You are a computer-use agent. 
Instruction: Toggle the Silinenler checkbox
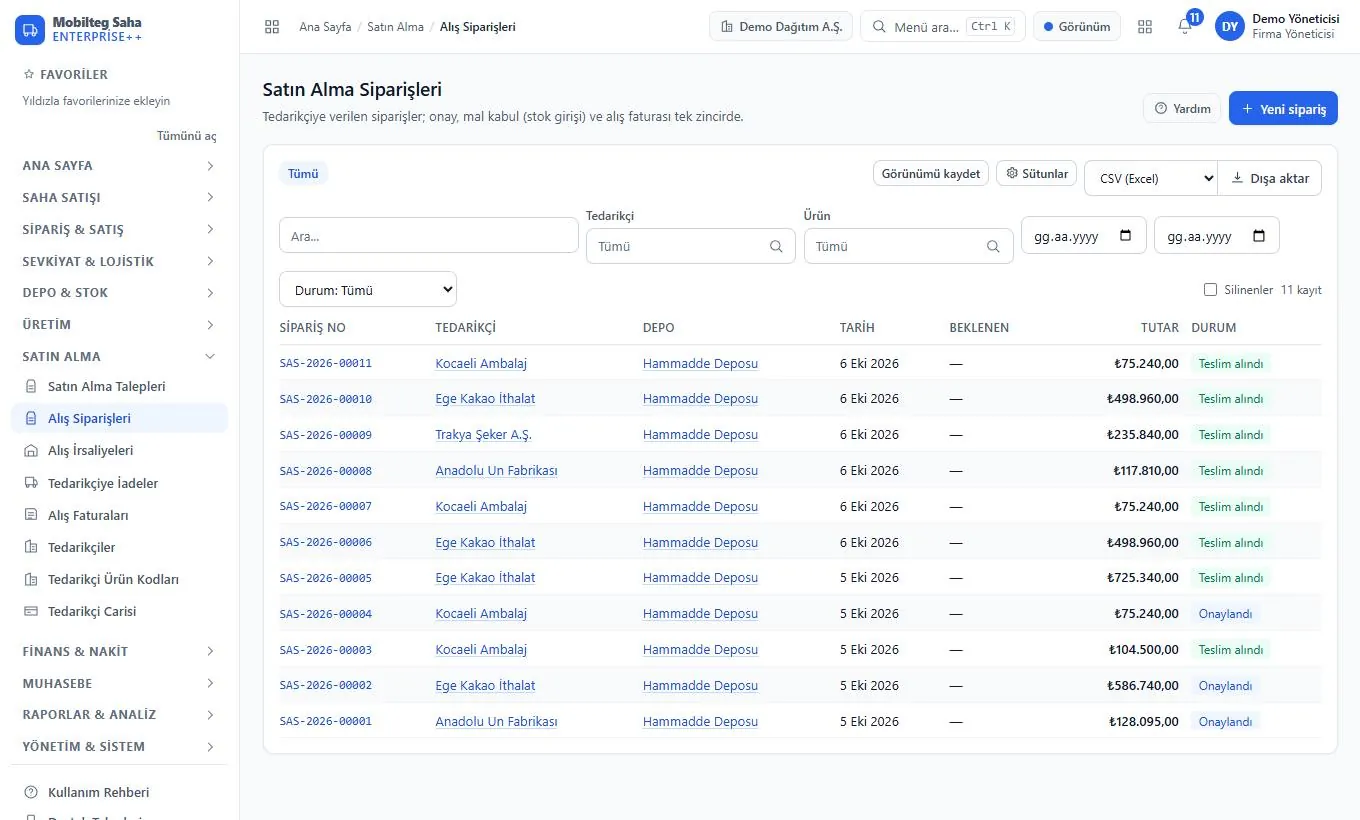[1211, 290]
